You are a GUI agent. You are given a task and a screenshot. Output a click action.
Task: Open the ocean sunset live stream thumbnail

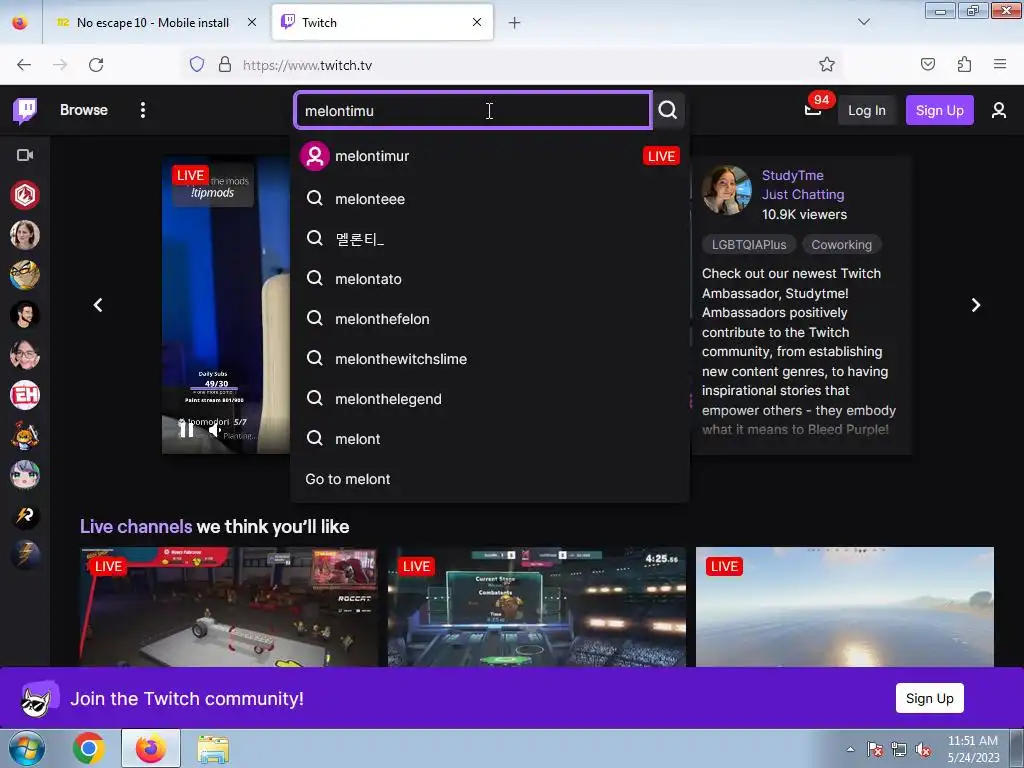pos(844,607)
